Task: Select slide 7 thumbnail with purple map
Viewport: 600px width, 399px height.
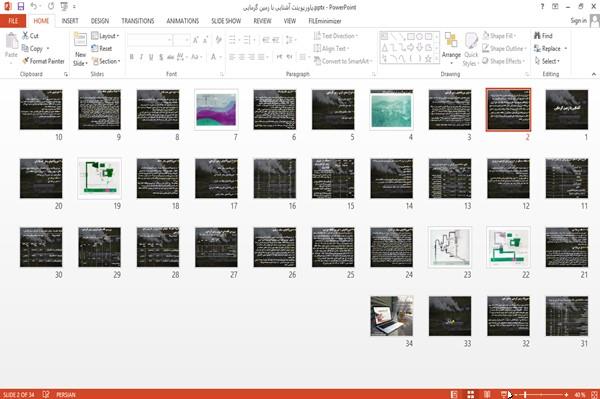Action: click(x=216, y=110)
